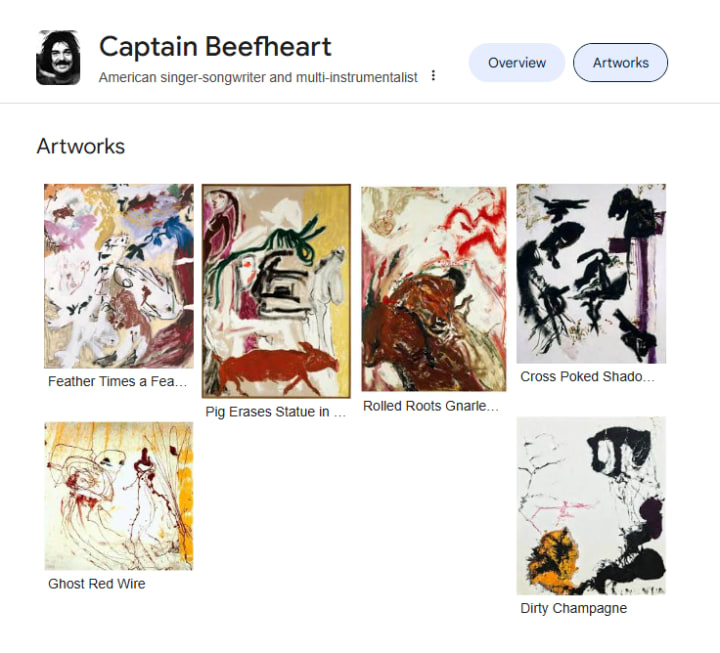Click the 'Dirty Champagne' caption text
This screenshot has width=720, height=653.
pyautogui.click(x=574, y=608)
